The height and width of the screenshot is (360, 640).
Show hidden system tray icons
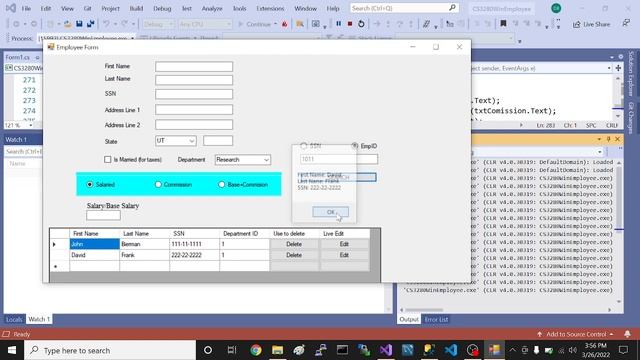click(x=513, y=350)
